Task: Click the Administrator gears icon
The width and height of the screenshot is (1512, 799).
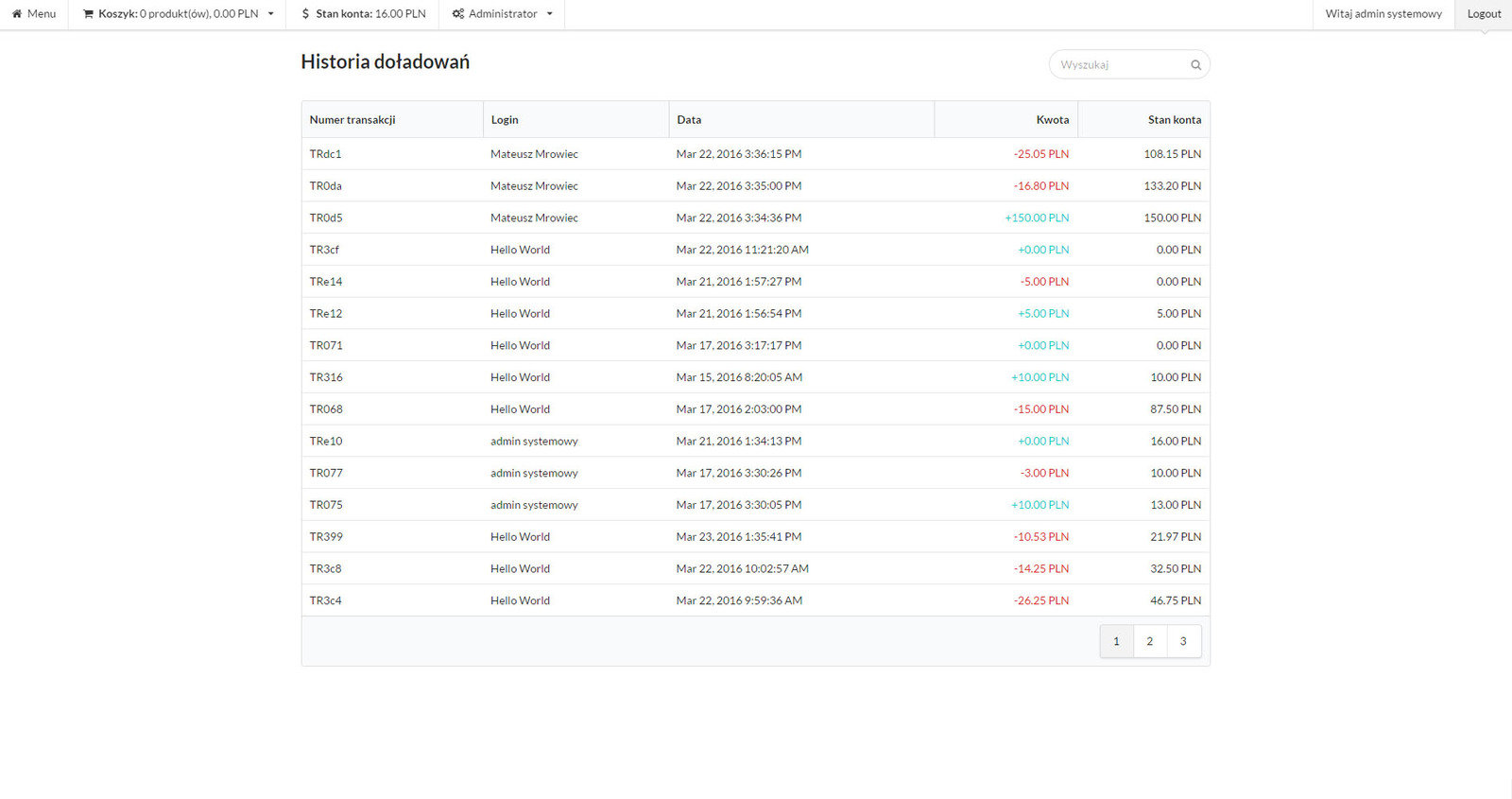Action: click(x=458, y=14)
